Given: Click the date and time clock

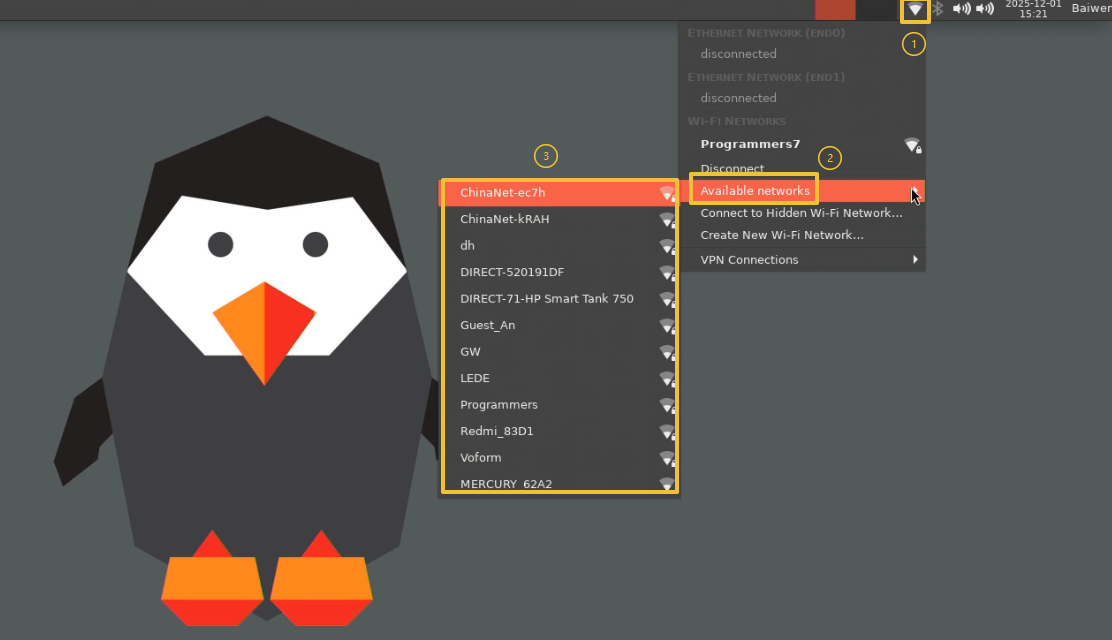Looking at the screenshot, I should click(1033, 9).
